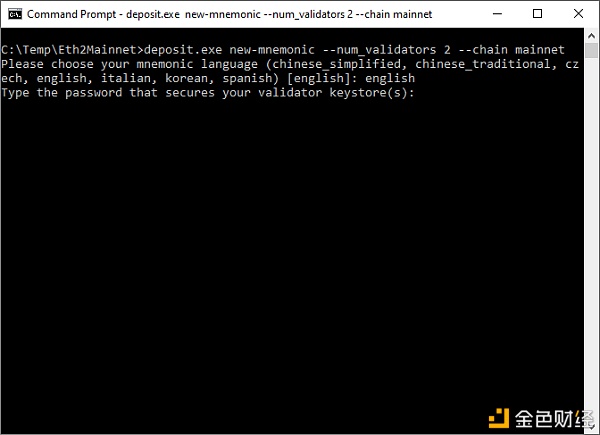Click after the keystore(s): password prompt
This screenshot has width=600, height=435.
423,93
